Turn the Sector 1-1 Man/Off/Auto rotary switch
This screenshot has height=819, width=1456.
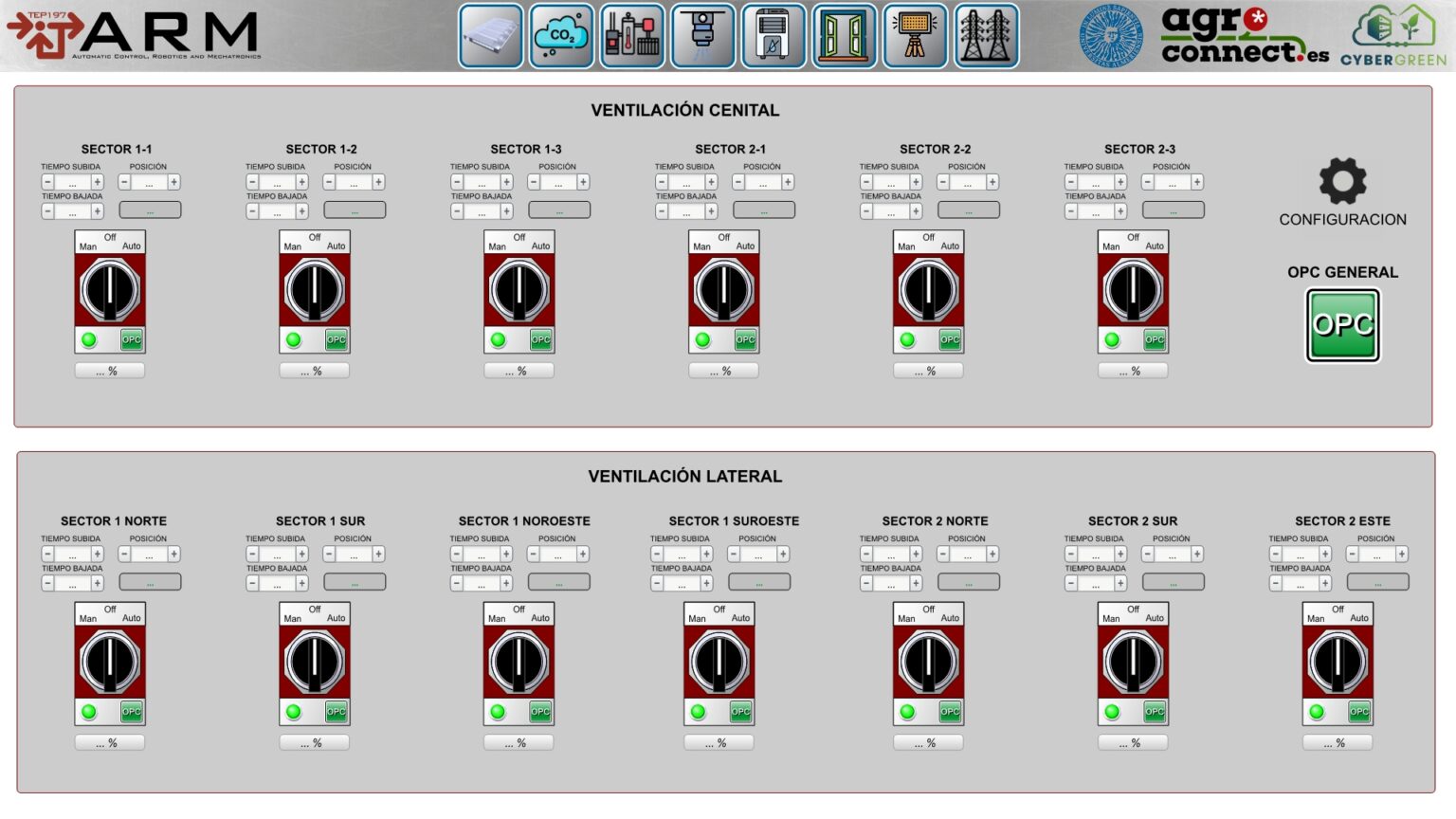(x=110, y=290)
